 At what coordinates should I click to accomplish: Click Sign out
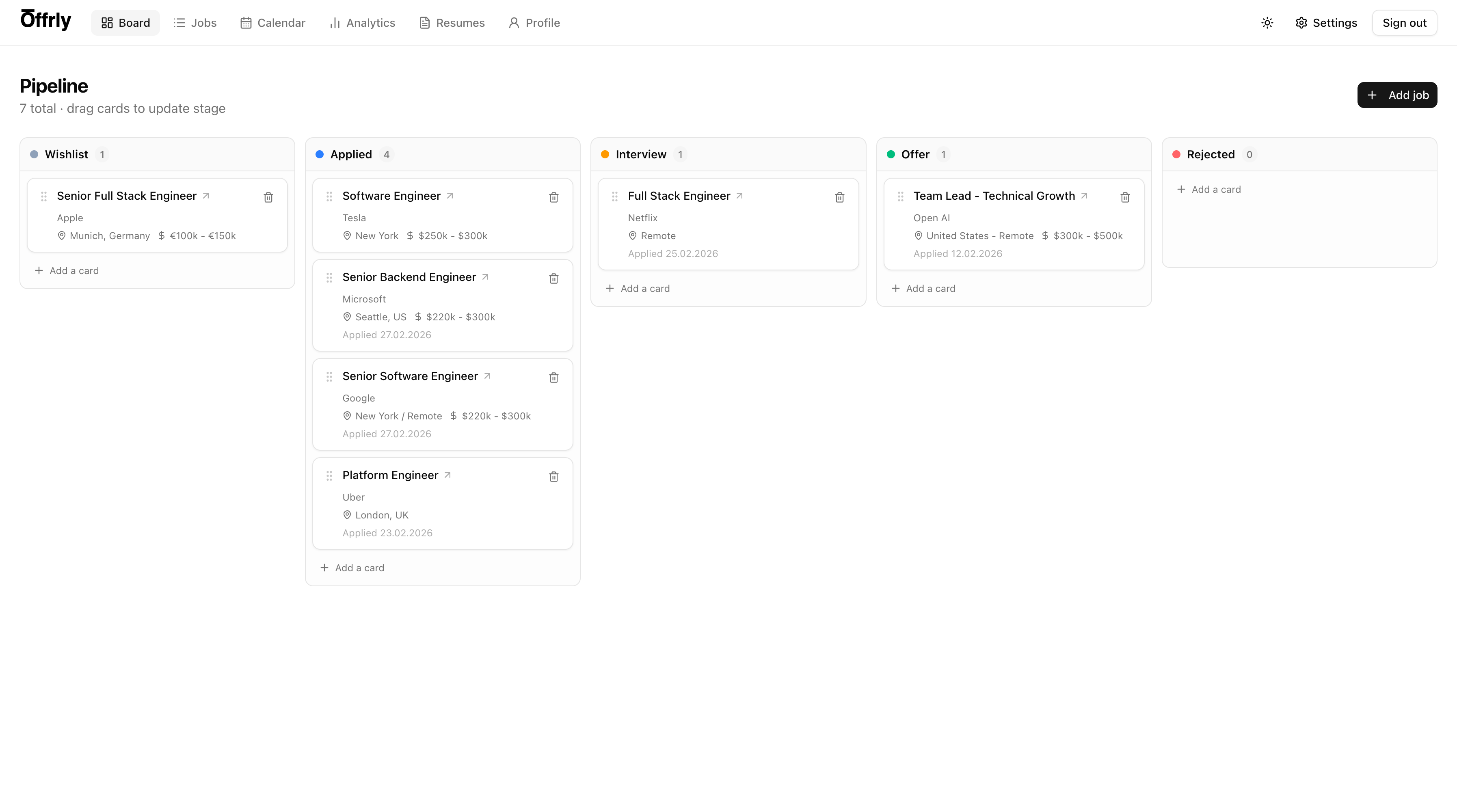click(1404, 23)
